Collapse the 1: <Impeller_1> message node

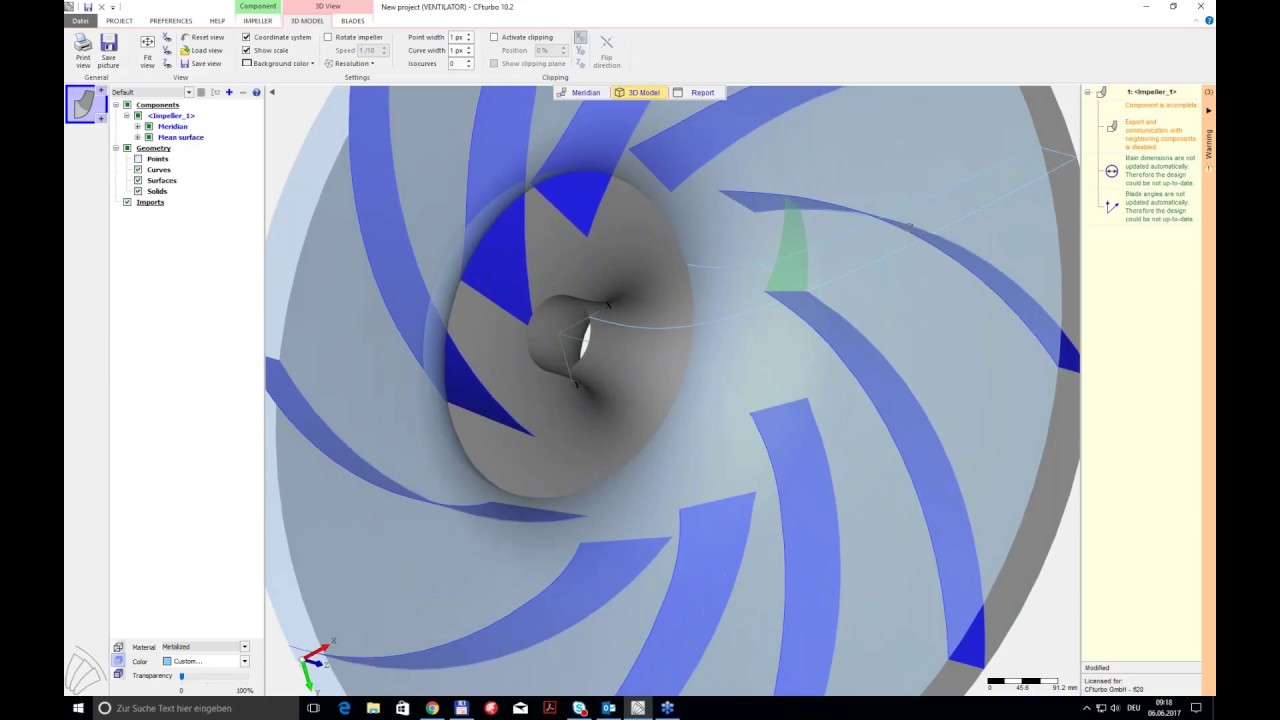[1087, 92]
